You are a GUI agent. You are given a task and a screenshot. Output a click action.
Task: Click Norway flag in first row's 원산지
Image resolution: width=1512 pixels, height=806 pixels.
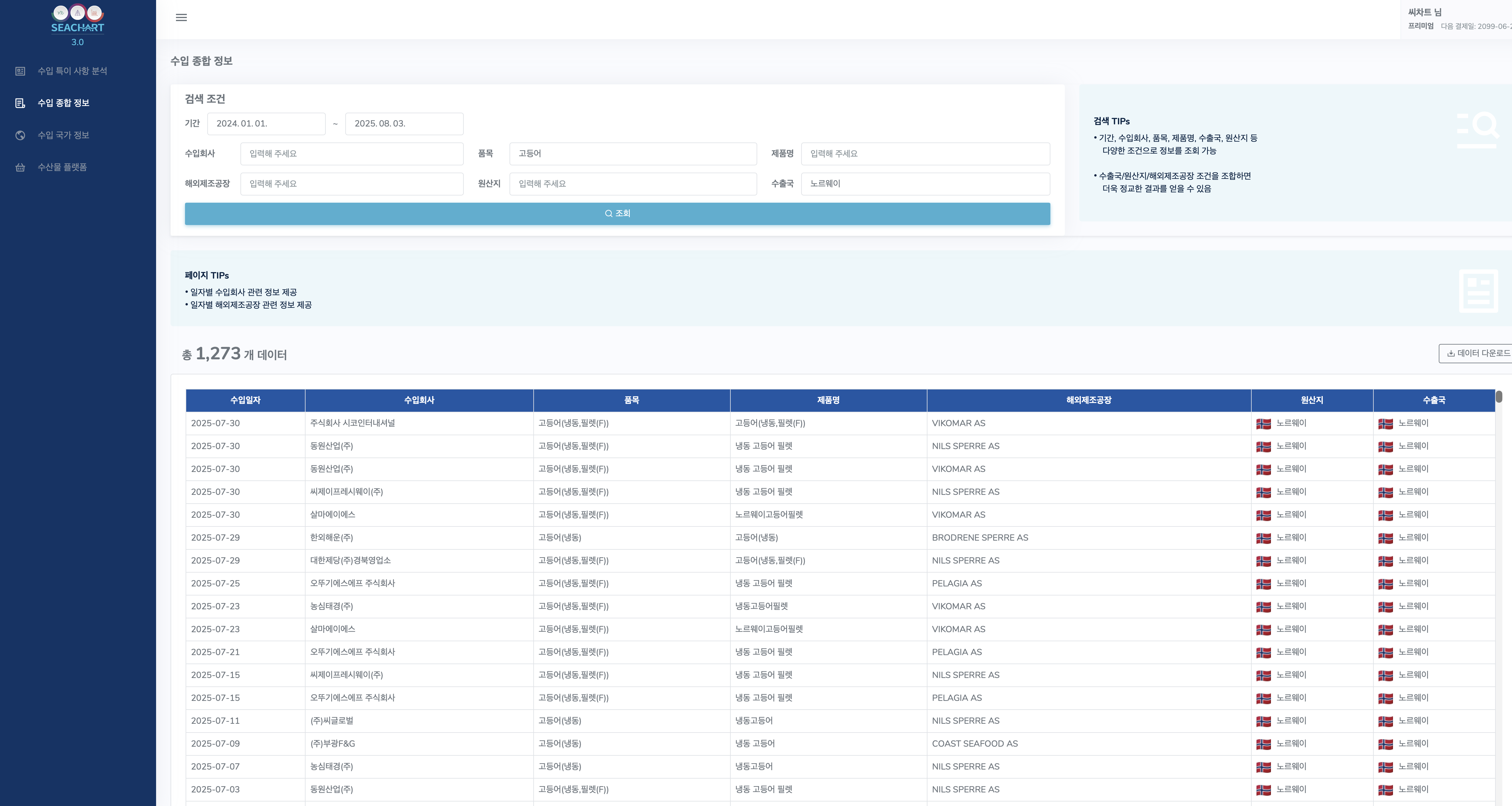pos(1263,424)
